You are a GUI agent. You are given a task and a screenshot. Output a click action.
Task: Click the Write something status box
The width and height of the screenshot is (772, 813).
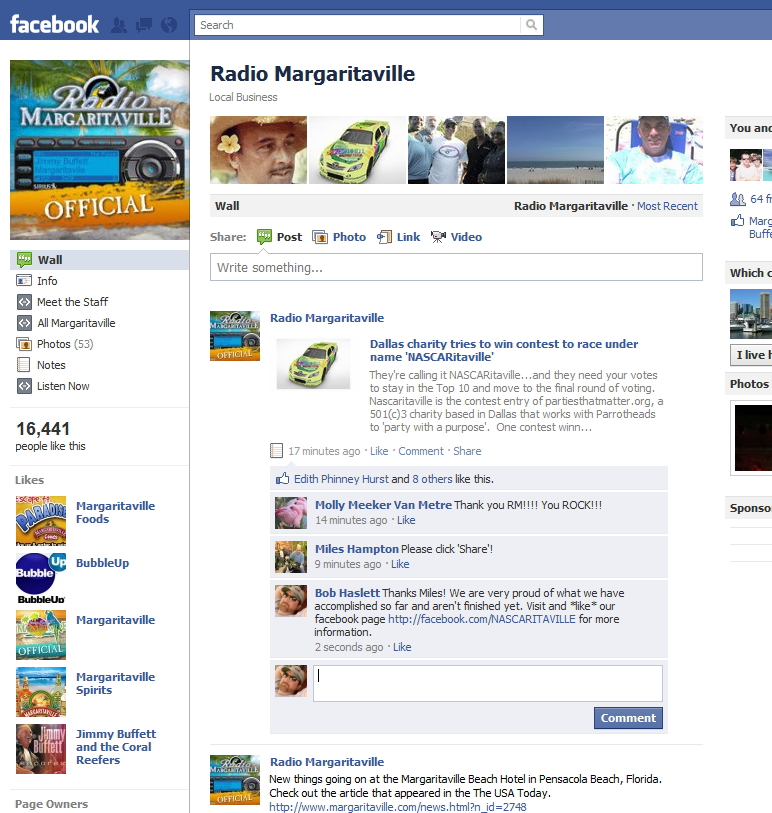coord(456,268)
